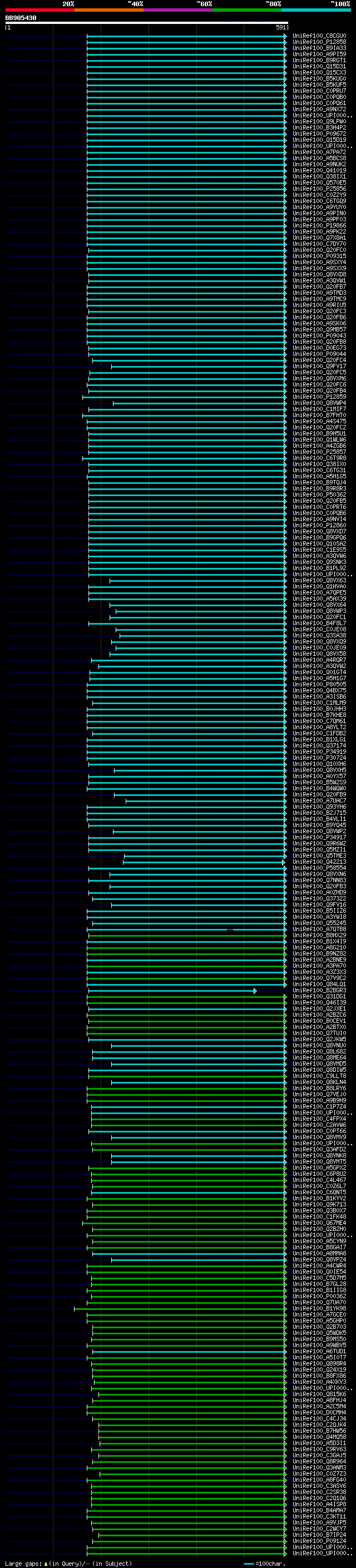The width and height of the screenshot is (356, 1568).
Task: Click hit UniRef100_A8FG40
Action: (x=319, y=1480)
